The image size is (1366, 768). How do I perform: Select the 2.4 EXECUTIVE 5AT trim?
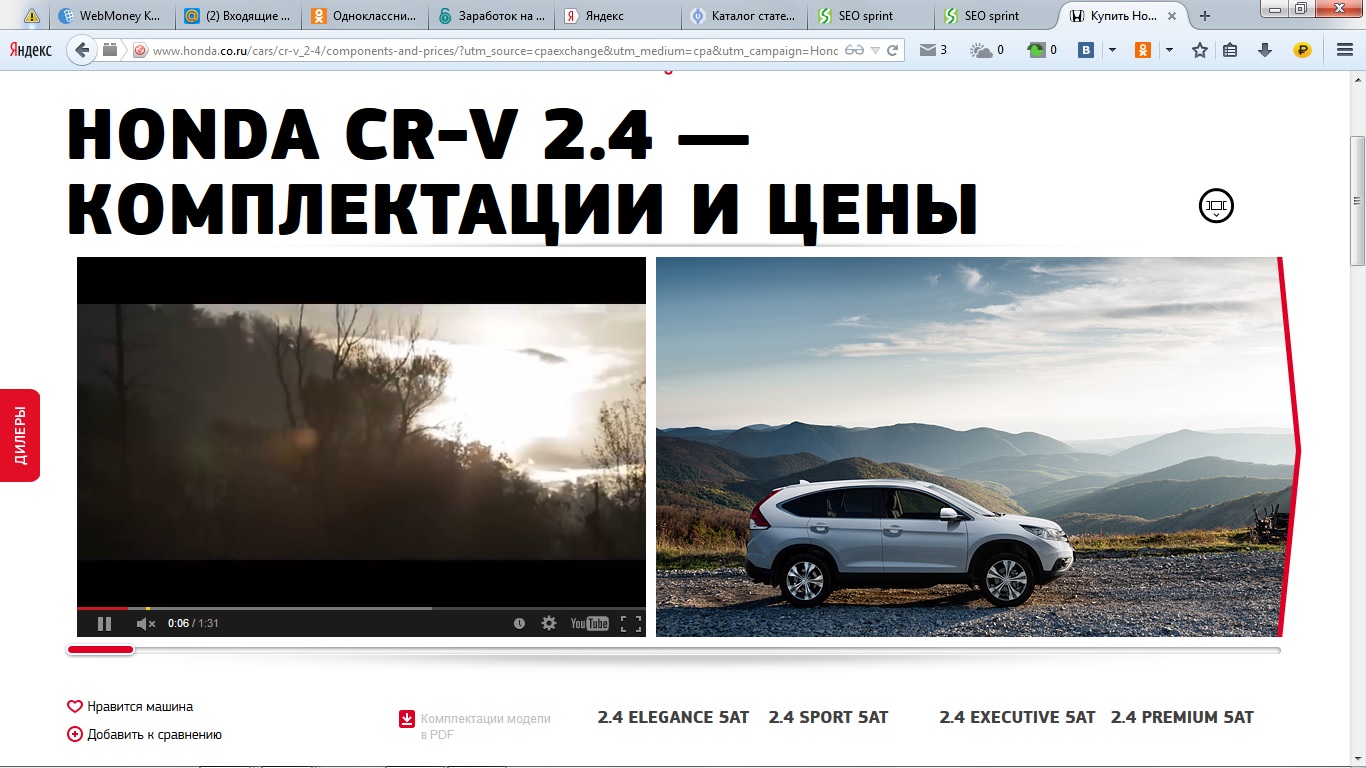coord(1017,717)
